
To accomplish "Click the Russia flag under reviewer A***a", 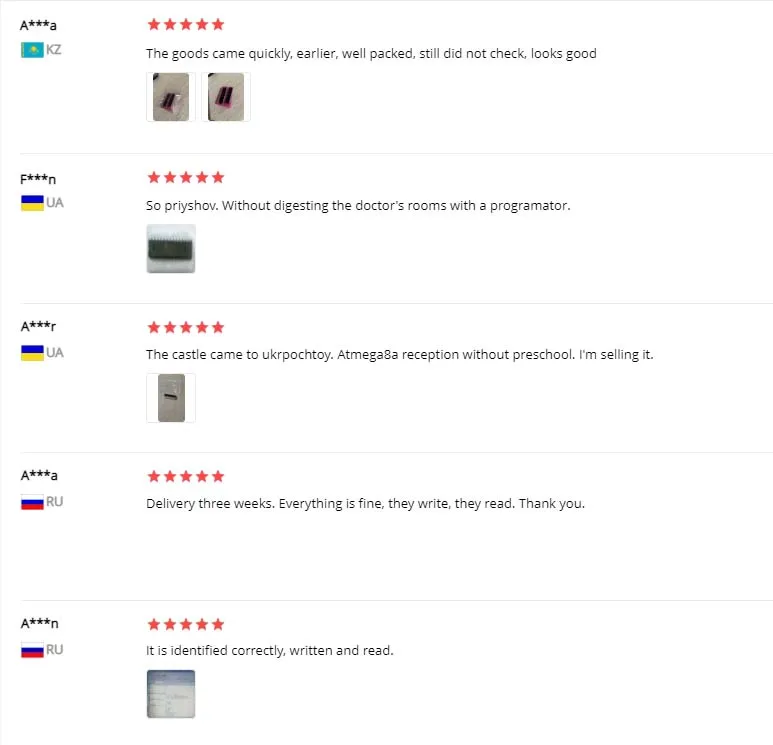I will click(x=32, y=501).
